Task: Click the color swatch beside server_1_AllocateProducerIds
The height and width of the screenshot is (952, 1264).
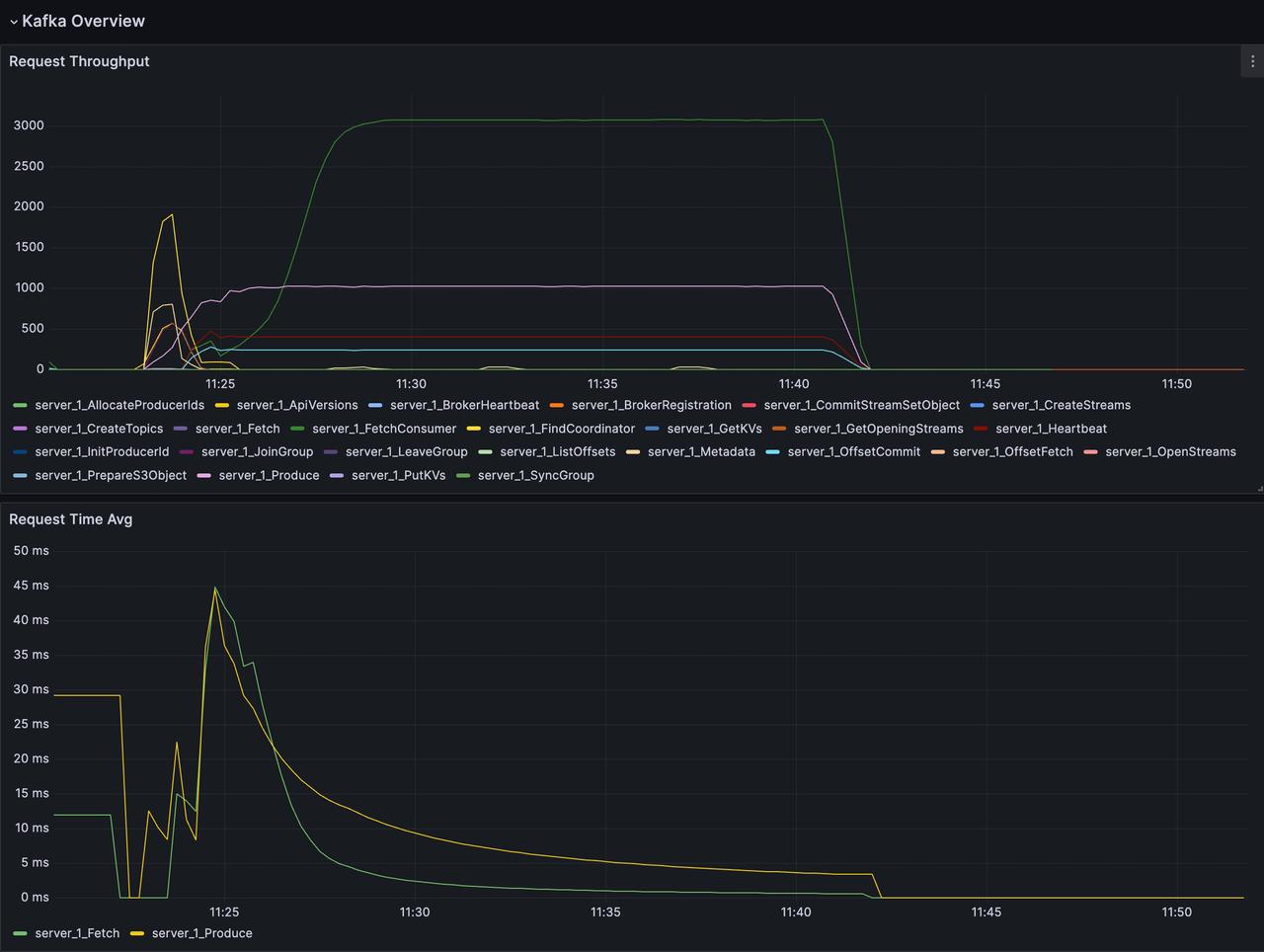Action: (20, 406)
